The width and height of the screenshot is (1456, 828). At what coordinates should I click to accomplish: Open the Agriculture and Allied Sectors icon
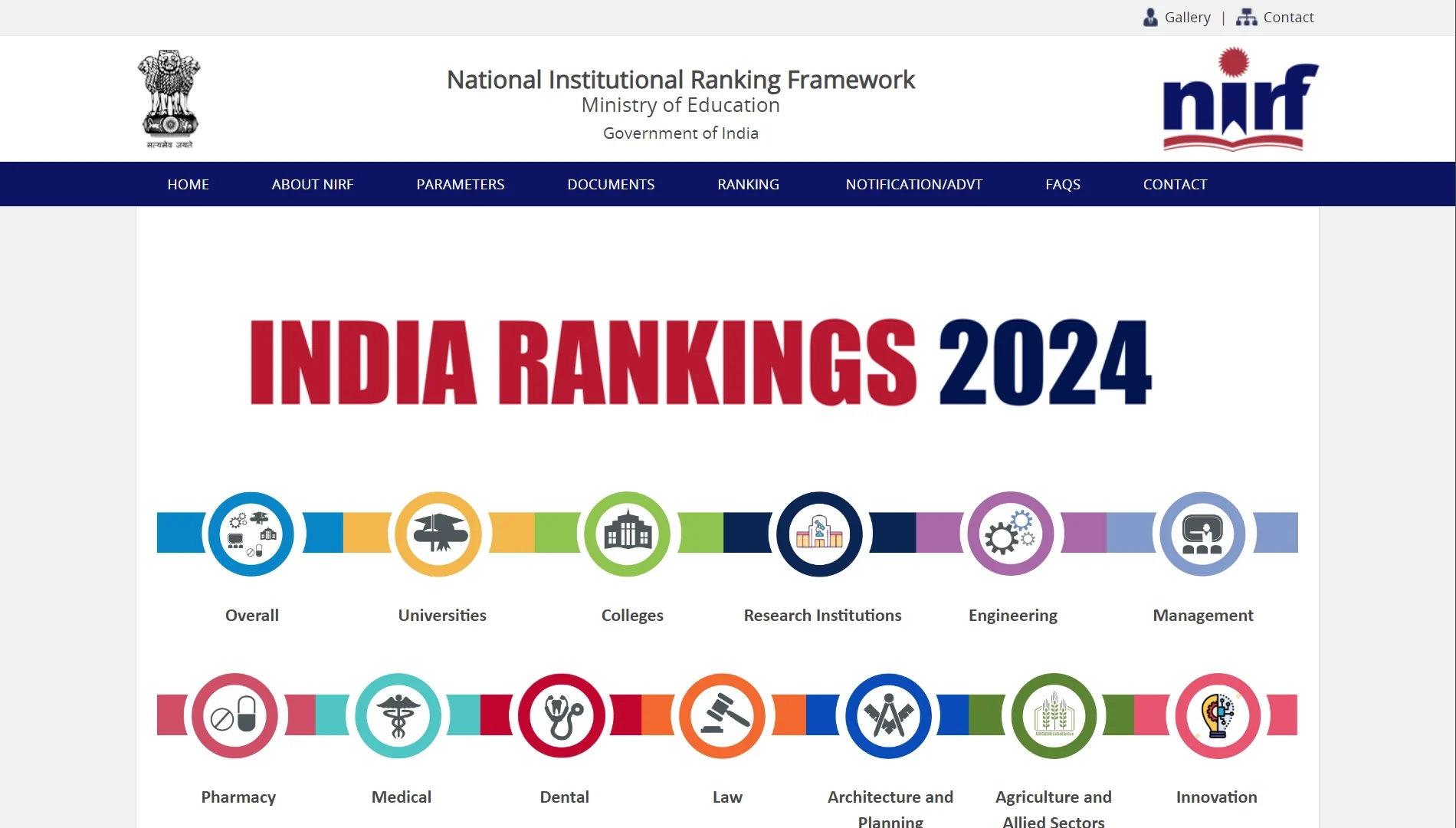click(x=1054, y=716)
